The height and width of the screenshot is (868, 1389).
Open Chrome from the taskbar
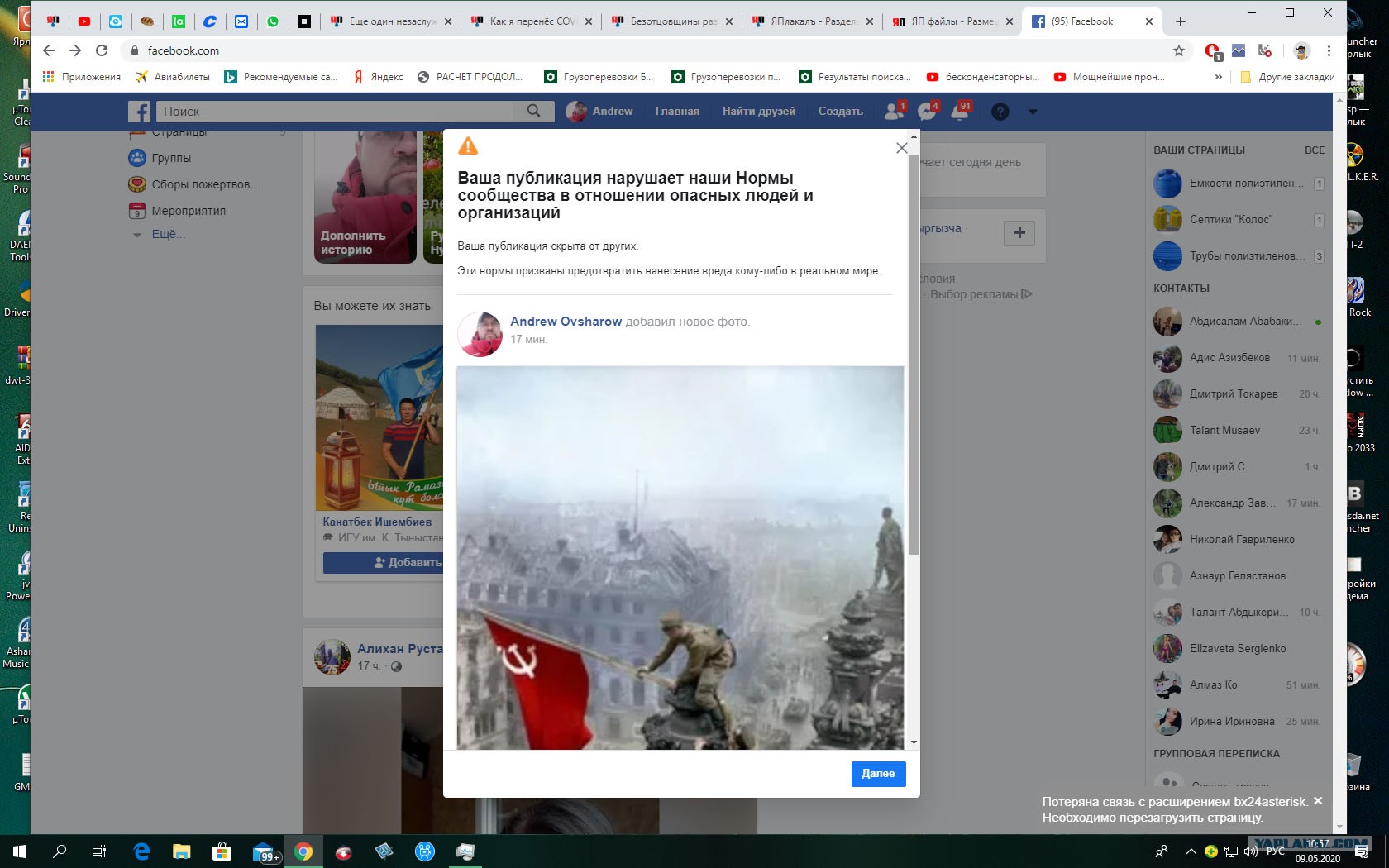303,851
